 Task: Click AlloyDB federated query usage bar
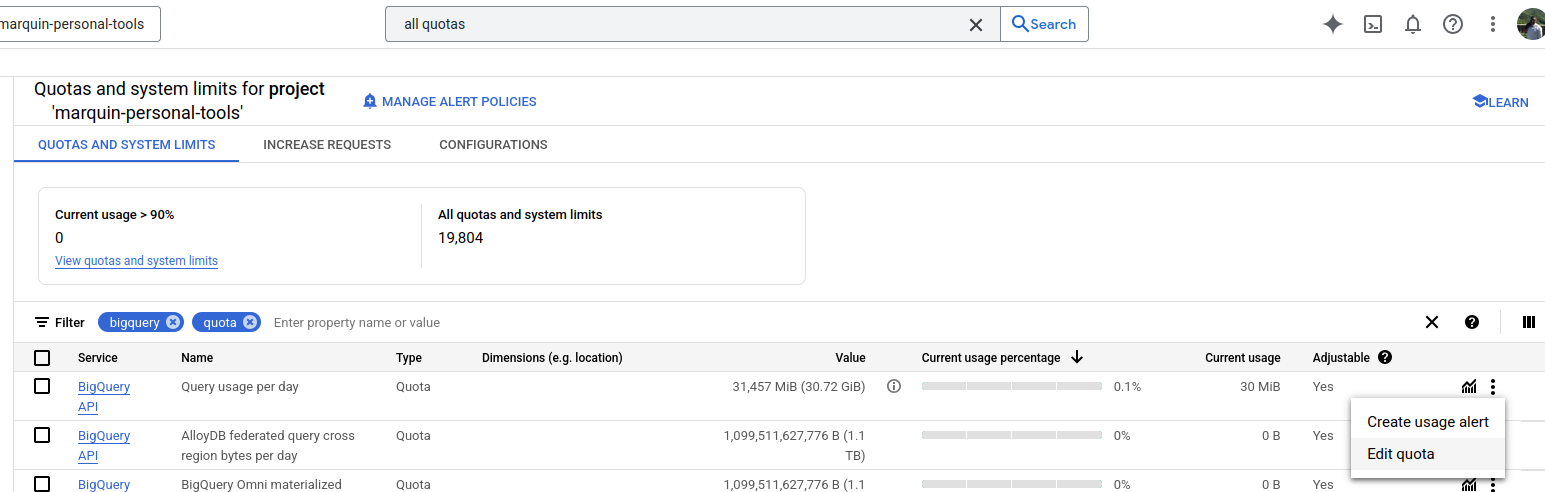coord(1012,435)
